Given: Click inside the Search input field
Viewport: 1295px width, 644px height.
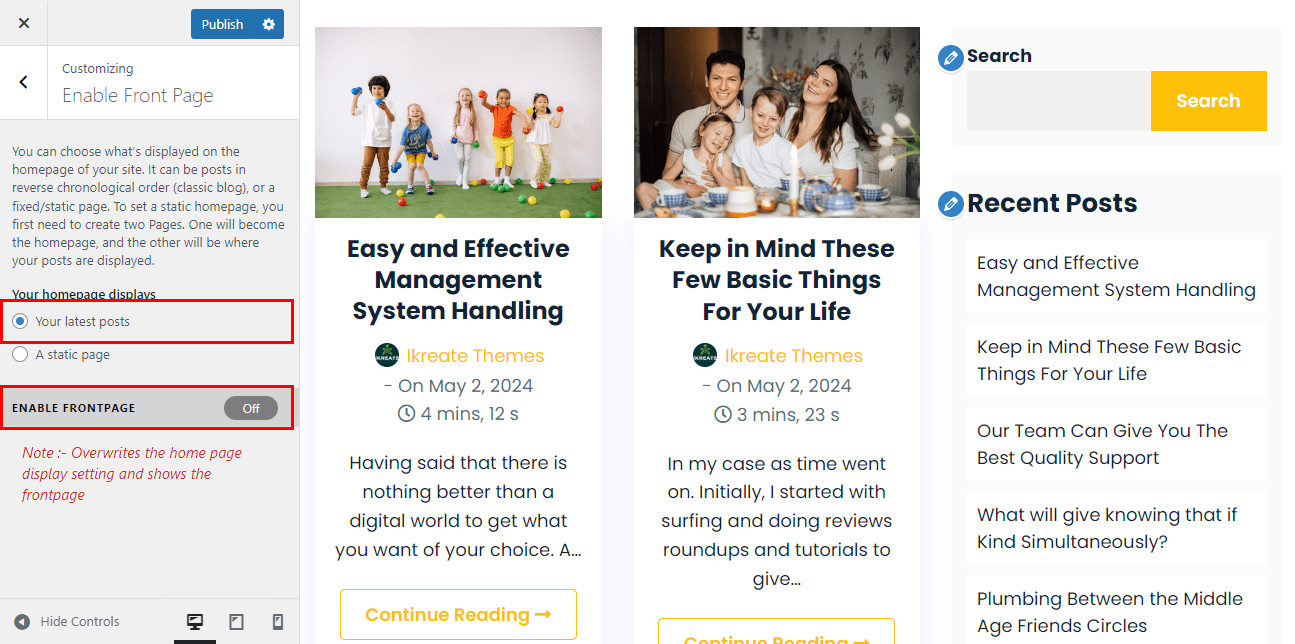Looking at the screenshot, I should click(x=1058, y=101).
